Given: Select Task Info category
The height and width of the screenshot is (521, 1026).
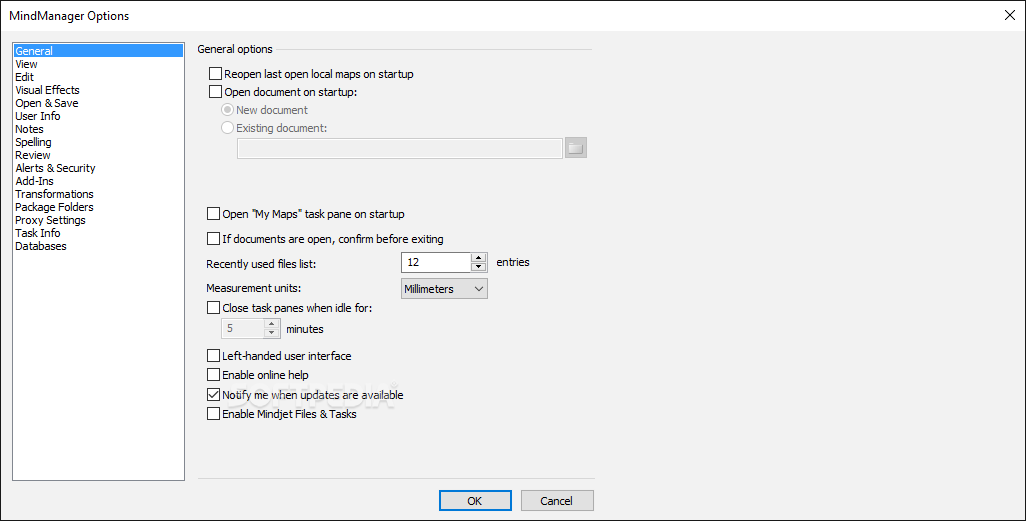Looking at the screenshot, I should click(99, 233).
